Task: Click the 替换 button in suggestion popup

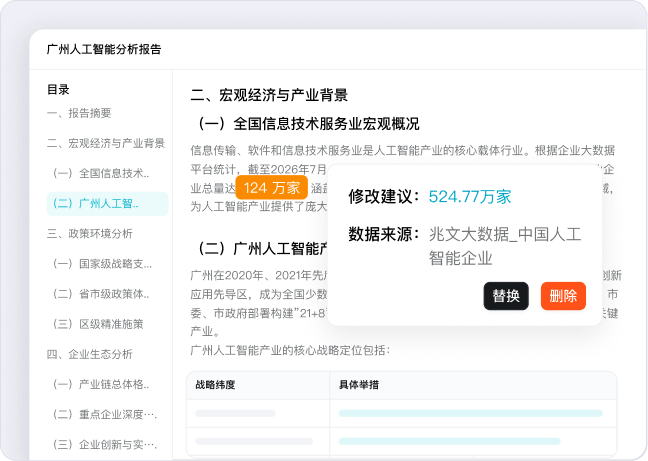Action: tap(506, 296)
